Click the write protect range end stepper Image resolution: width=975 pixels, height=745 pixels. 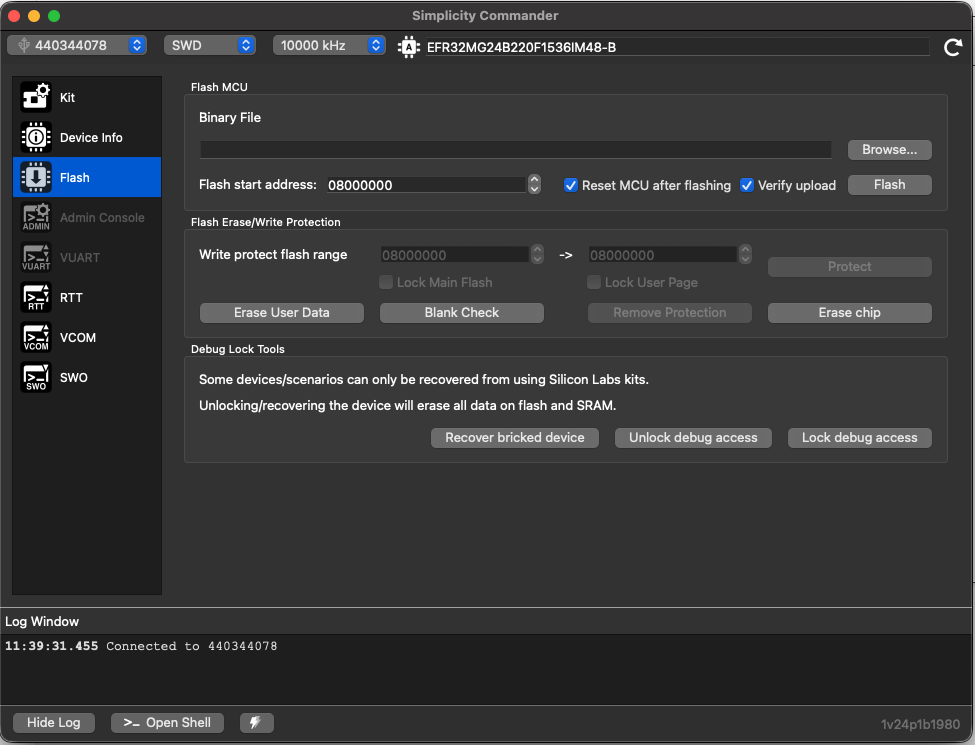pyautogui.click(x=745, y=254)
